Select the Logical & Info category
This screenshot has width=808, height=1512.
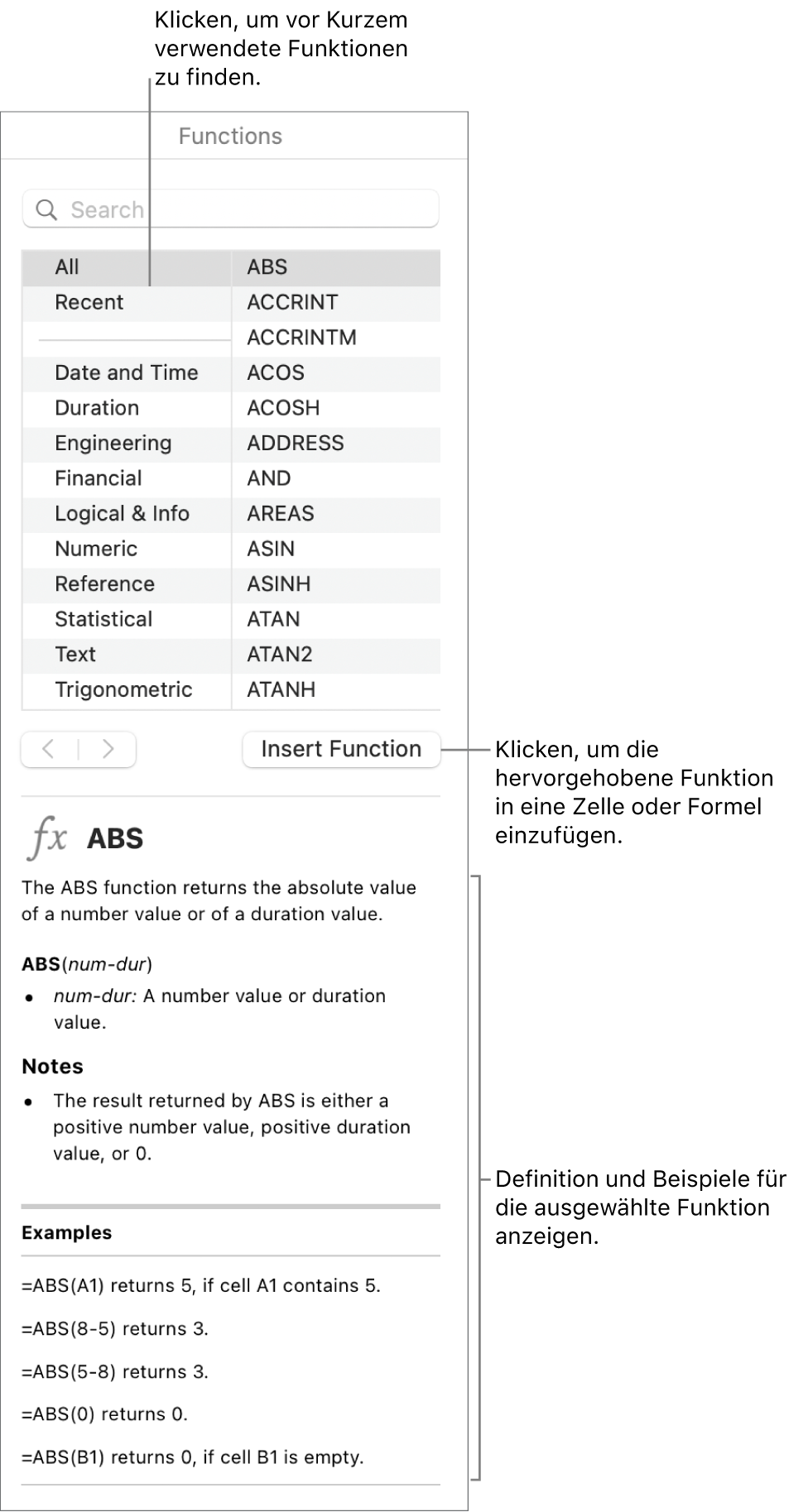tap(122, 514)
